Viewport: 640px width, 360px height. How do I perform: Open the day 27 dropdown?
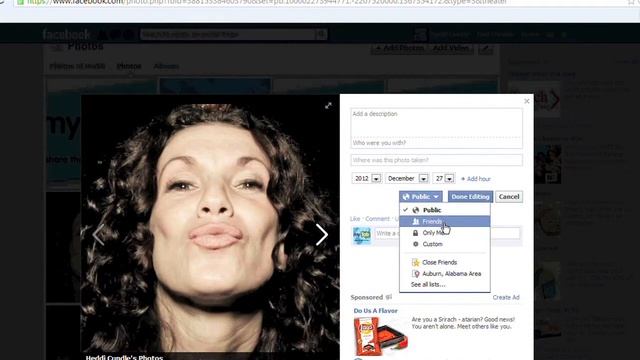pos(443,178)
